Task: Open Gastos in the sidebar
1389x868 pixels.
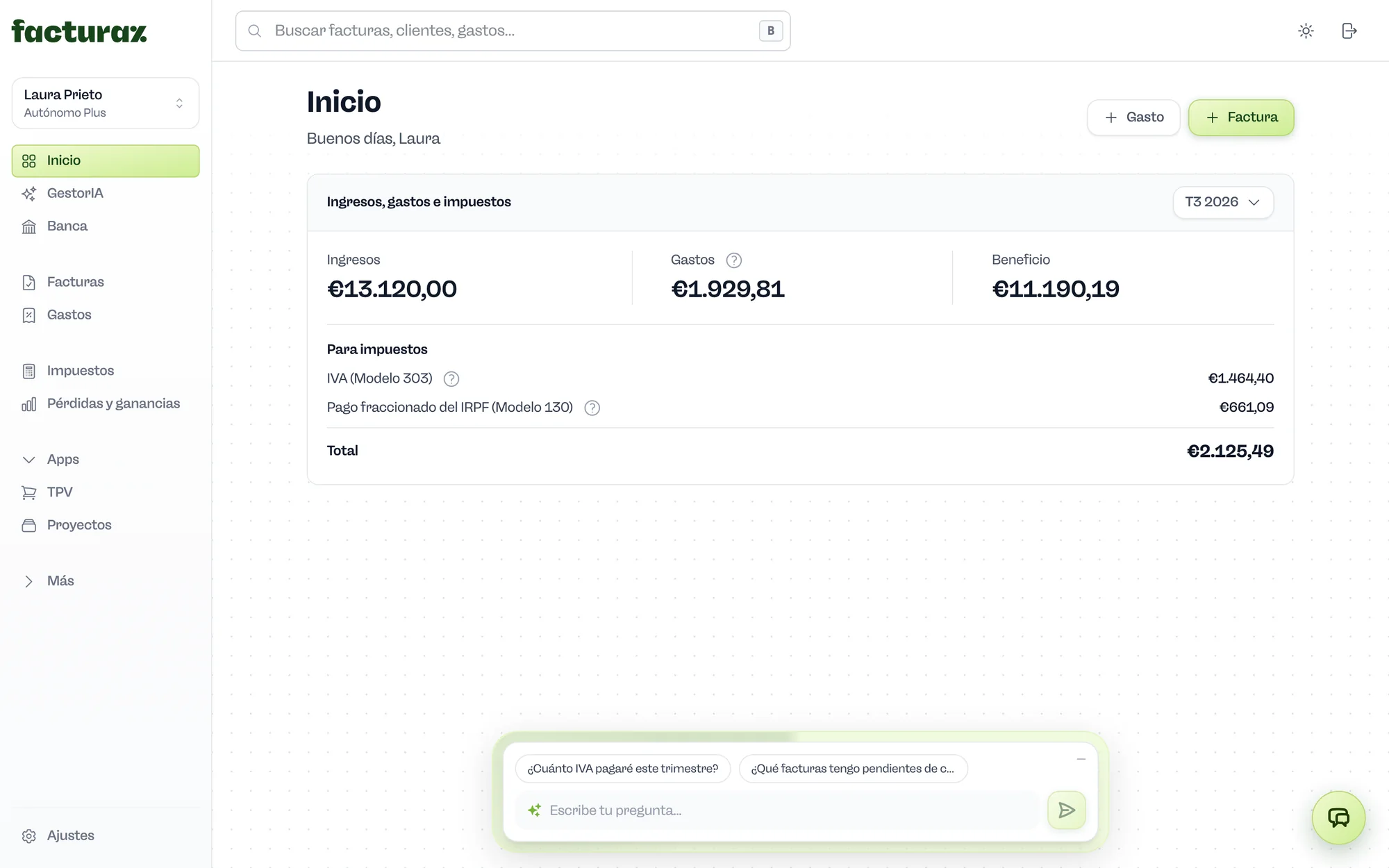Action: coord(106,315)
